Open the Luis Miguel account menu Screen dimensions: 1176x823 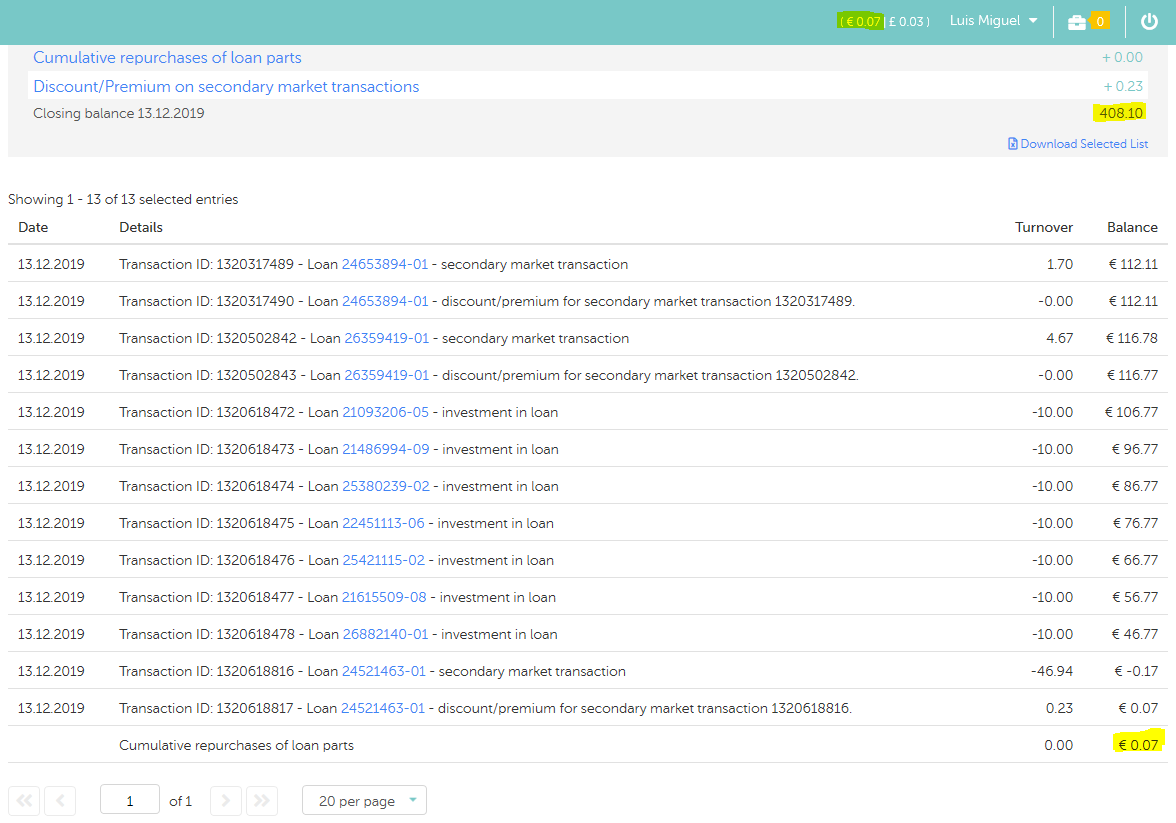click(x=993, y=21)
